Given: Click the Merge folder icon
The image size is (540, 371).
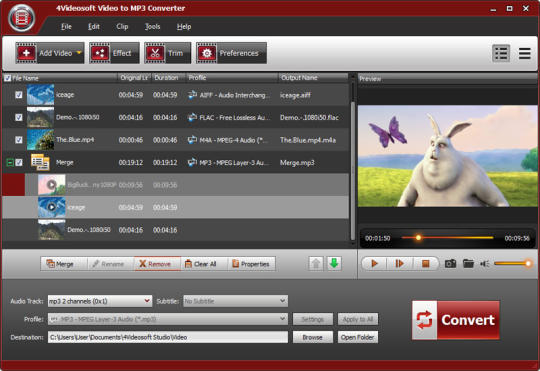Looking at the screenshot, I should point(40,162).
